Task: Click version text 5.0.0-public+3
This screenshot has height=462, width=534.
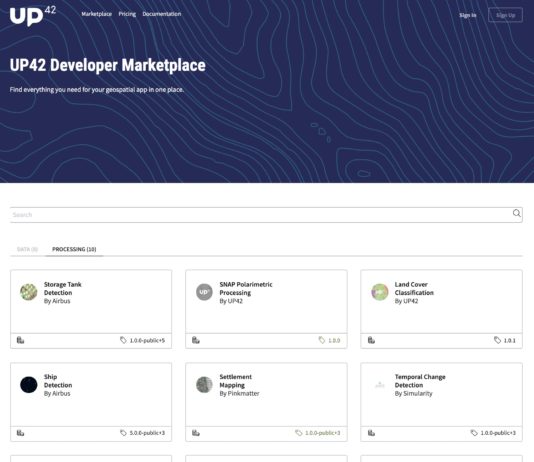Action: 147,433
